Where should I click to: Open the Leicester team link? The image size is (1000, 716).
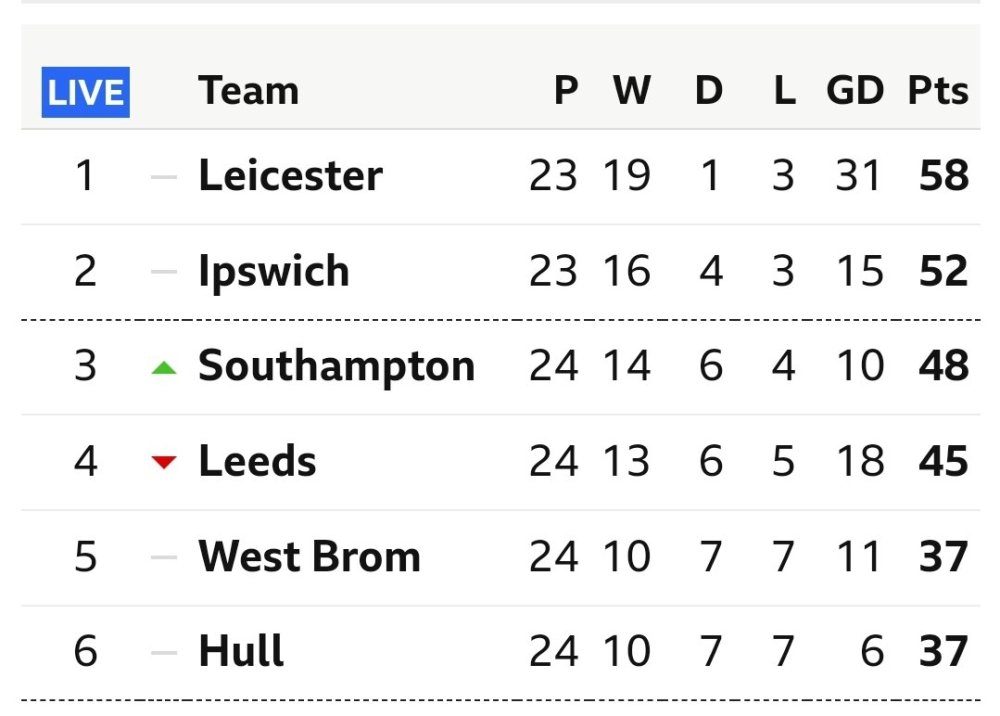pos(290,176)
